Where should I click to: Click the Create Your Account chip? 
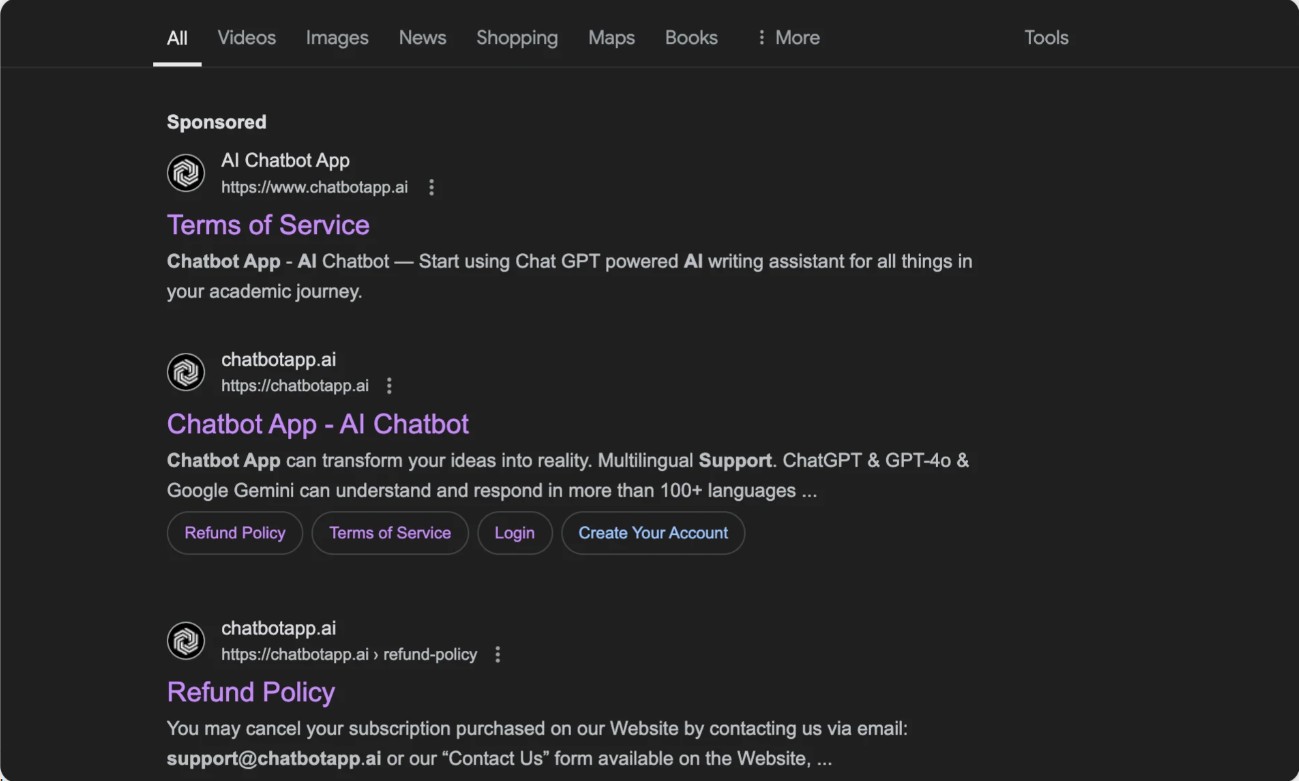(653, 533)
